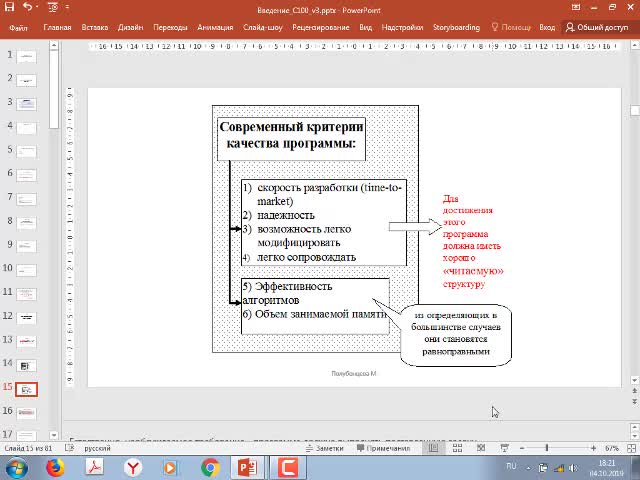Click text 'надежность' in criteria list

tap(286, 215)
